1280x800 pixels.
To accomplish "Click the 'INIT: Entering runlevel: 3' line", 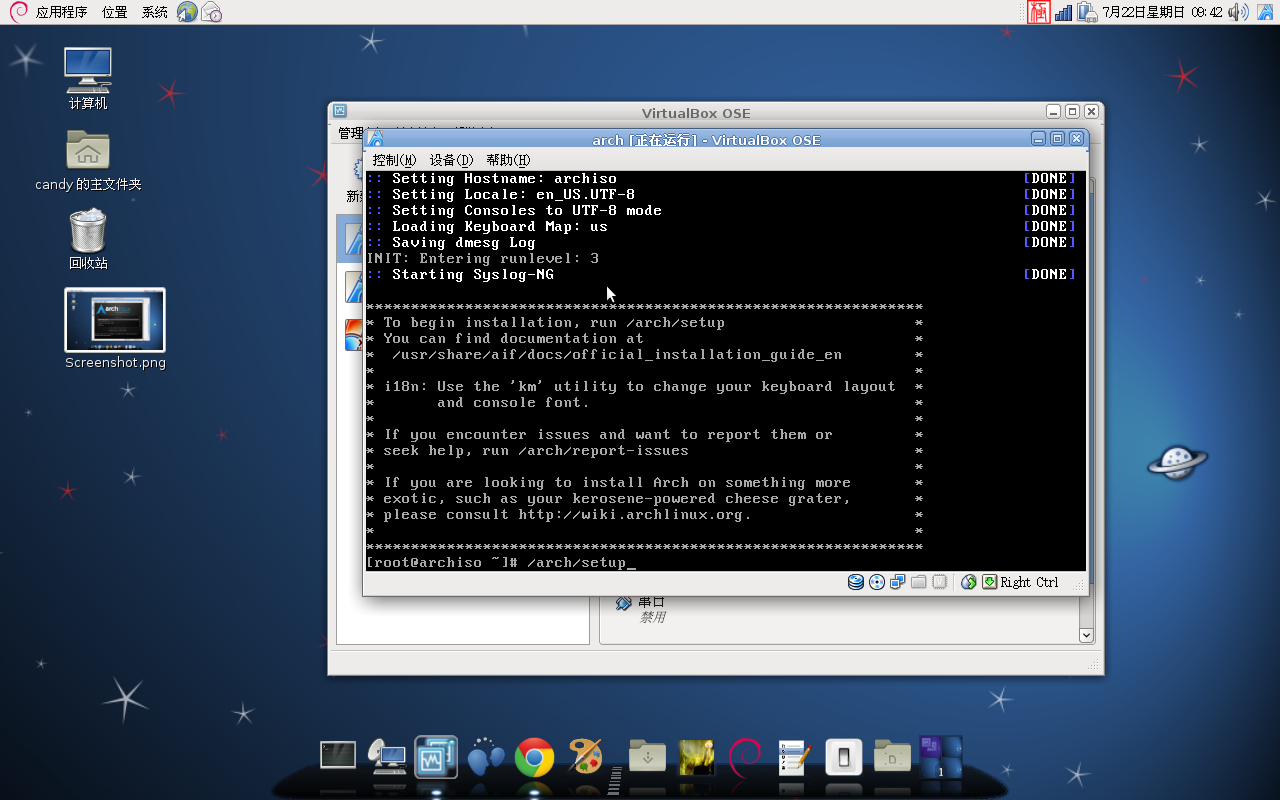I will tap(483, 258).
